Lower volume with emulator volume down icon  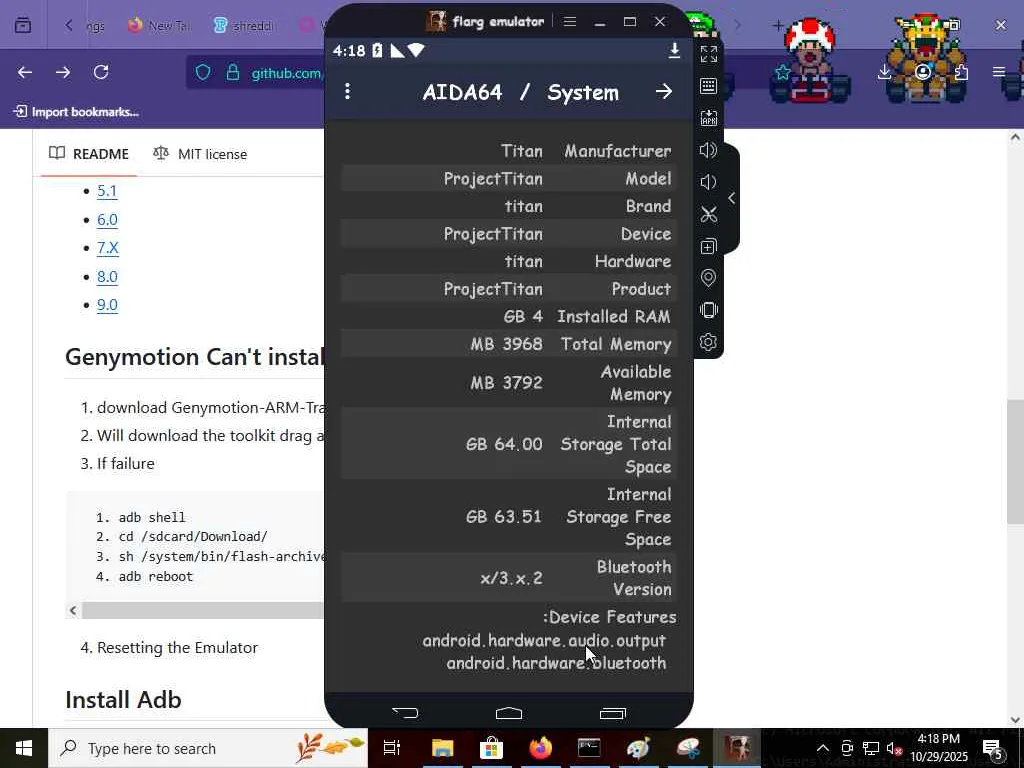[709, 182]
